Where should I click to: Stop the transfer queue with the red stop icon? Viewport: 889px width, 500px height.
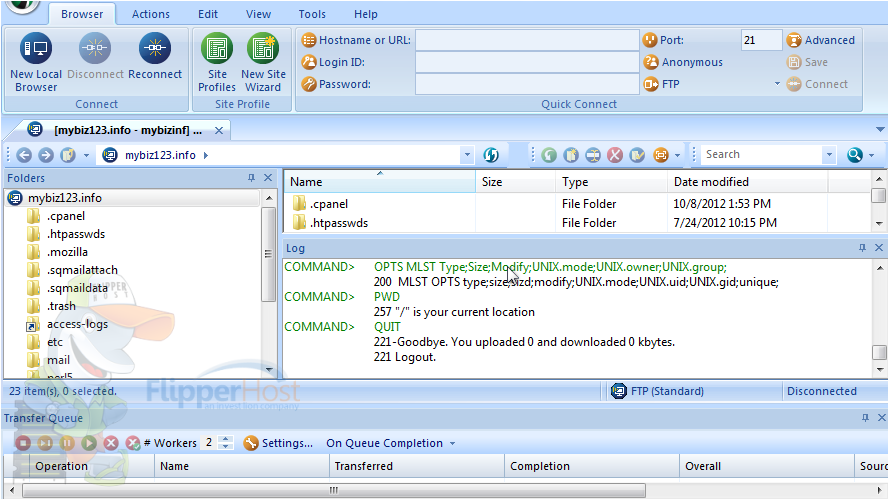[23, 443]
